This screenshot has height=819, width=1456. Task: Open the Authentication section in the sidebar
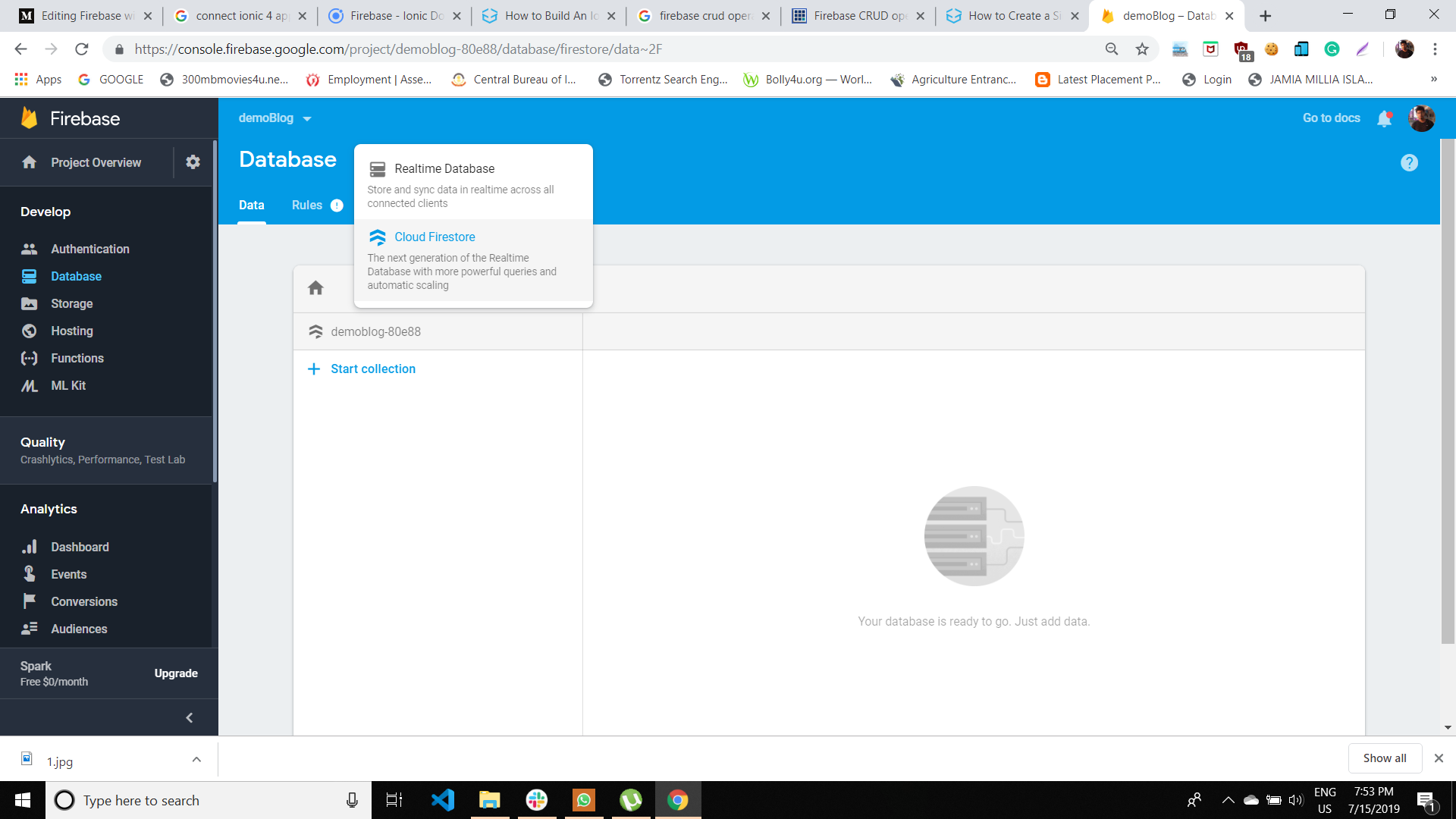[89, 249]
